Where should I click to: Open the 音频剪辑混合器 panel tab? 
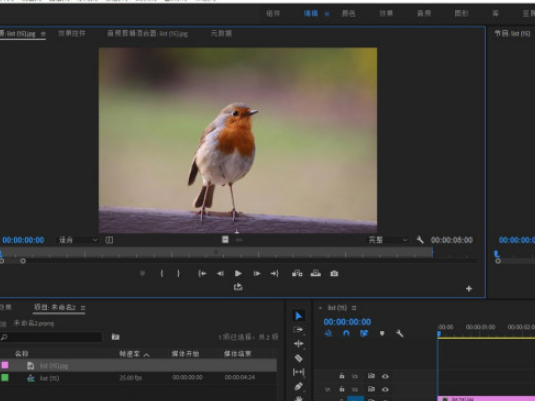tap(147, 33)
